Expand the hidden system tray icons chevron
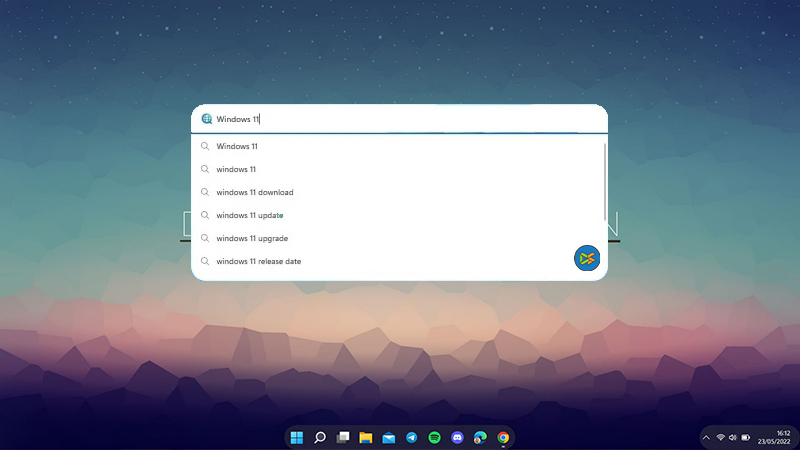Image resolution: width=800 pixels, height=450 pixels. tap(706, 438)
